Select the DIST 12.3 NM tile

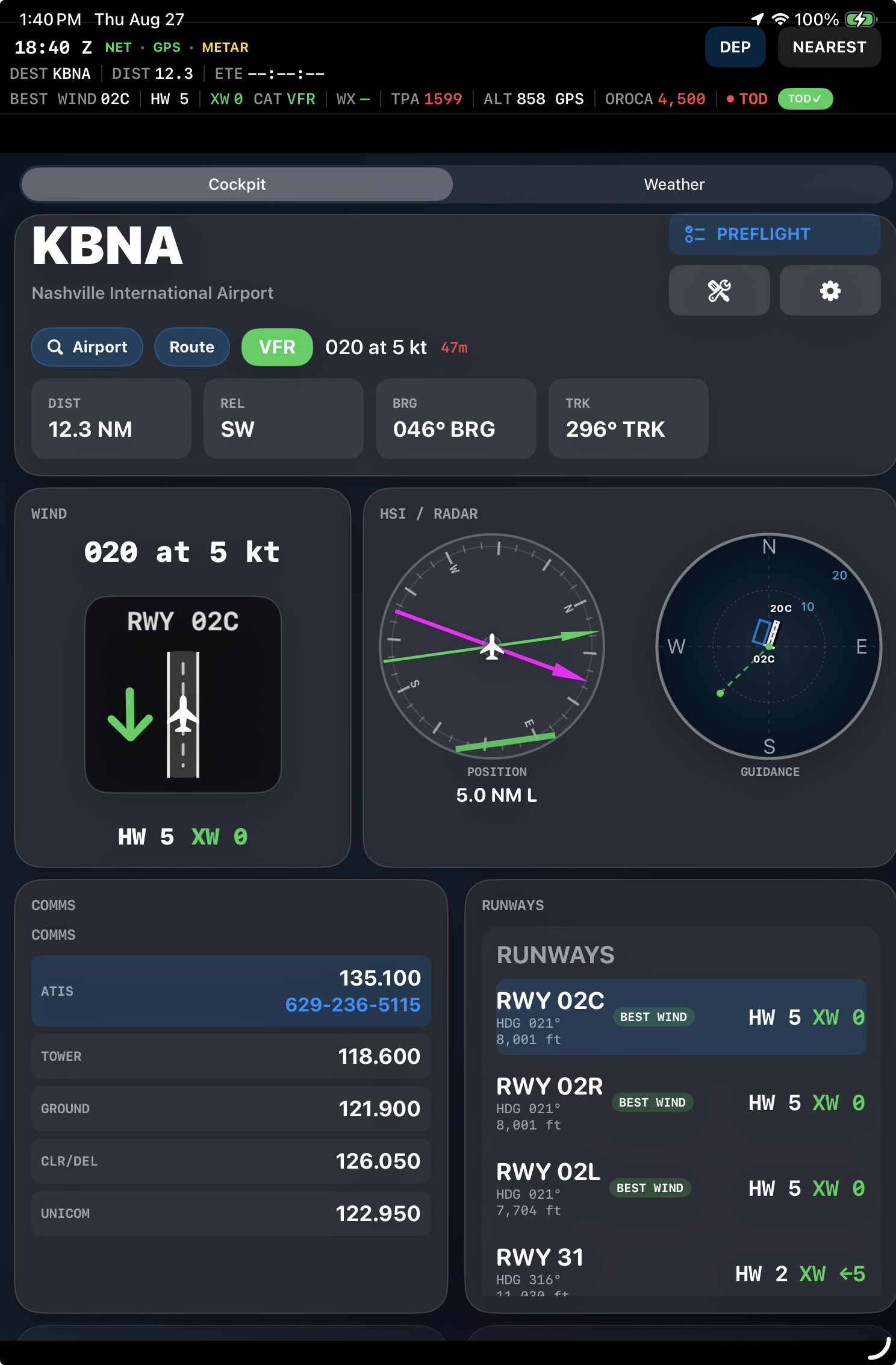click(111, 419)
